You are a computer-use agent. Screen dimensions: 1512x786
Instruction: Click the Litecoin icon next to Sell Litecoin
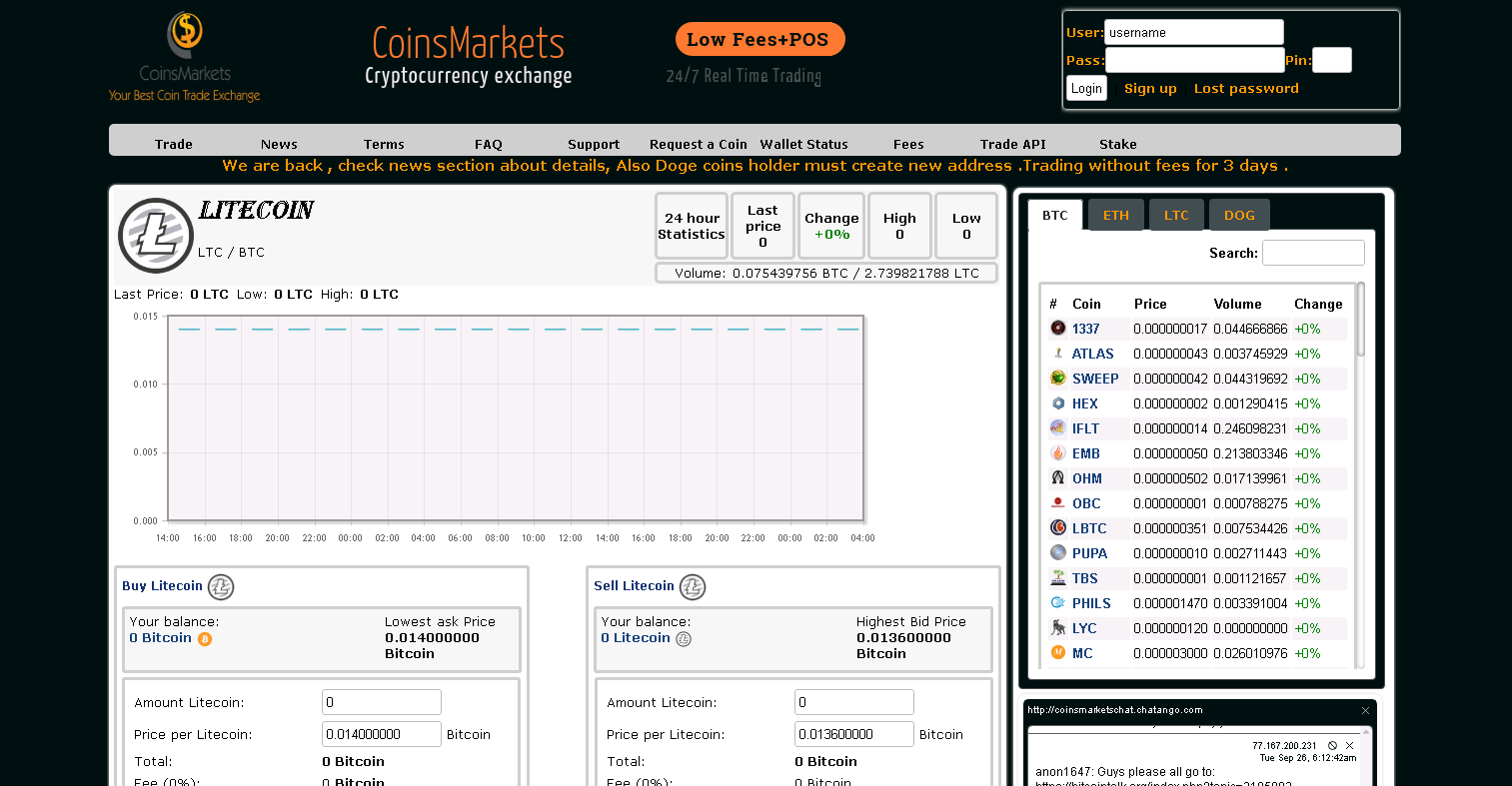tap(693, 586)
